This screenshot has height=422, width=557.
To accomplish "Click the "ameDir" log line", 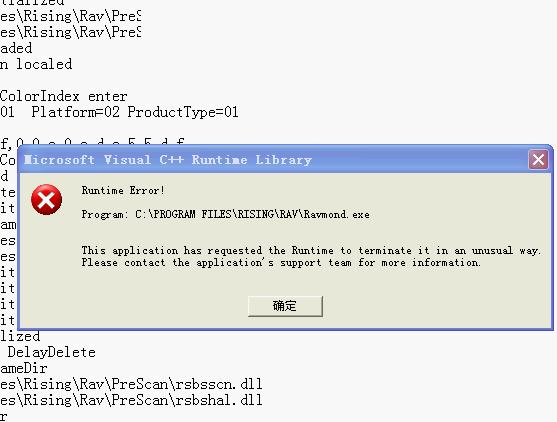I will pos(24,368).
